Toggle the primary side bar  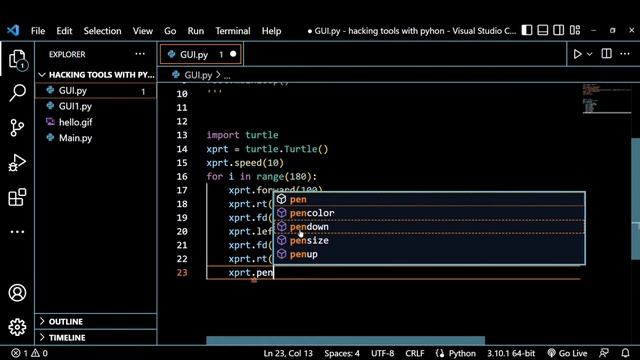[x=527, y=30]
